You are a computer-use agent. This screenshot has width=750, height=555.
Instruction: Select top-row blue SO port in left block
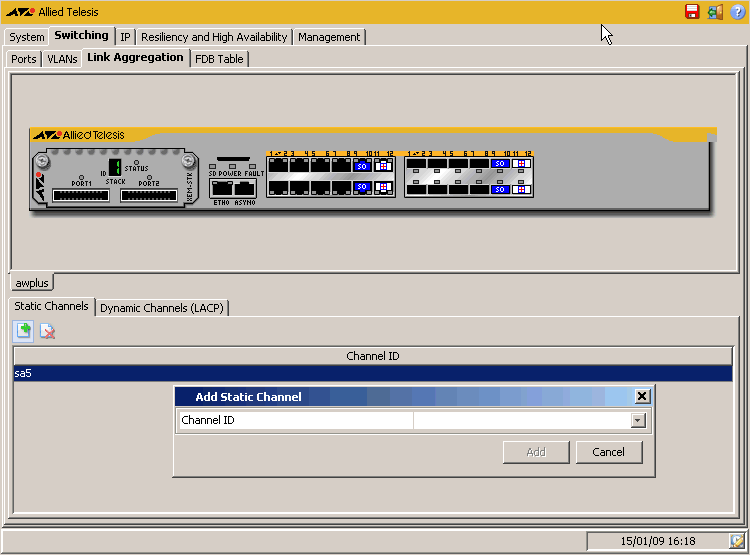[362, 166]
